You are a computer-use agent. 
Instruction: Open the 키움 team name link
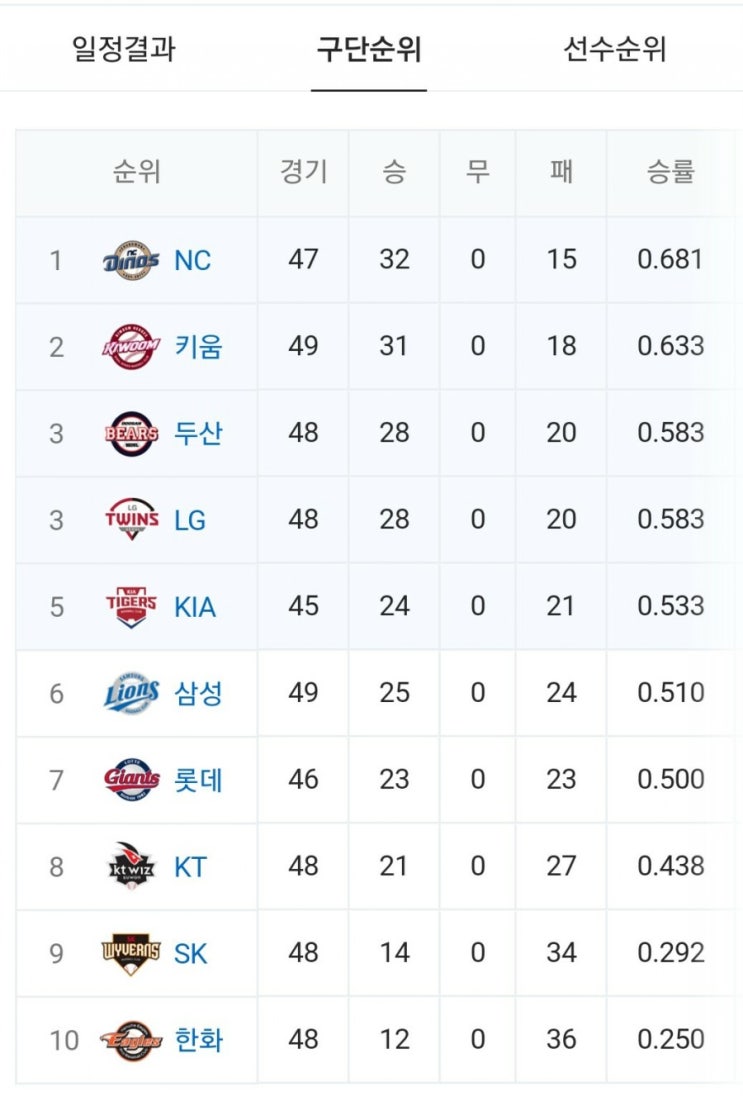click(199, 347)
